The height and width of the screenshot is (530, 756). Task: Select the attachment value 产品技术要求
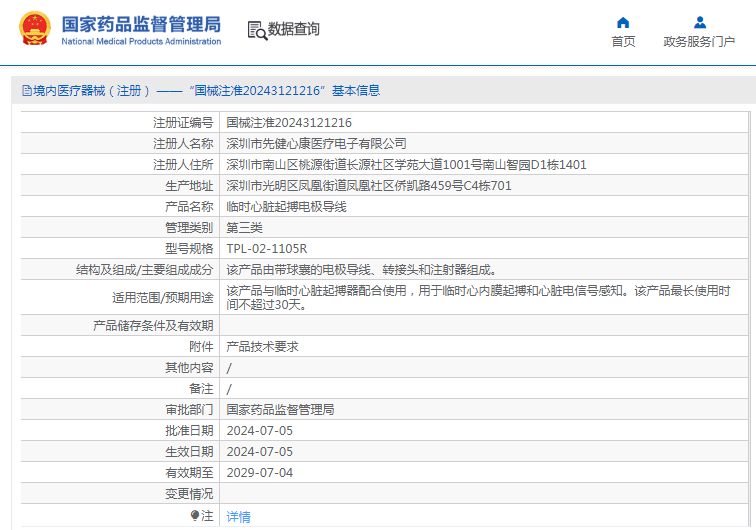[262, 347]
